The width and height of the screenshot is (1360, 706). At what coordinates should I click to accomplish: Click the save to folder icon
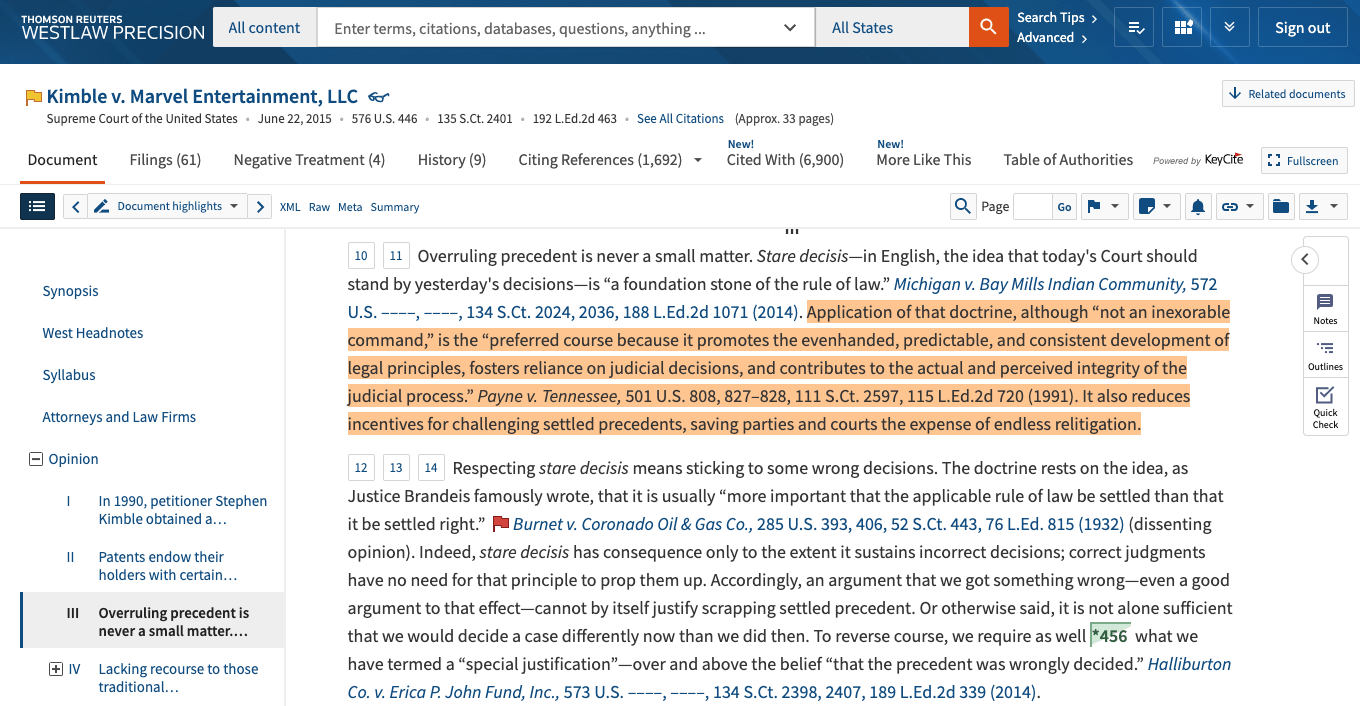pyautogui.click(x=1280, y=207)
